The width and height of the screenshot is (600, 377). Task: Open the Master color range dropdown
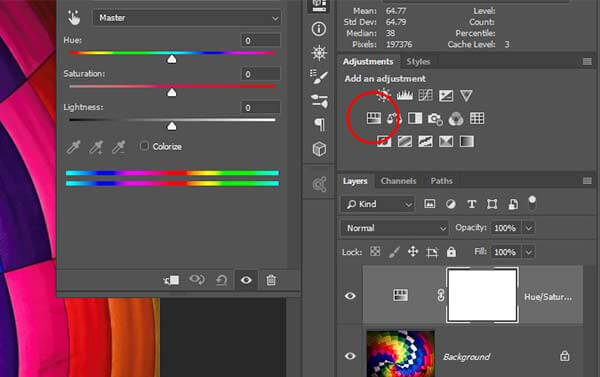(x=187, y=18)
